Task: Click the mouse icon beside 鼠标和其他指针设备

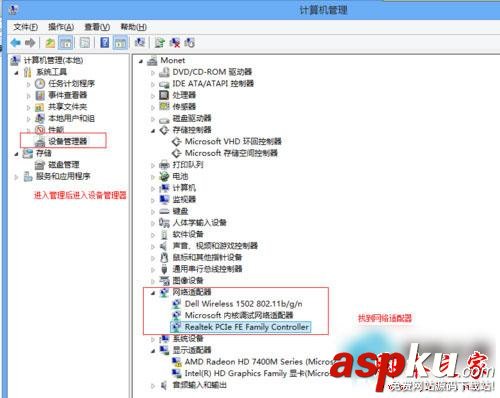Action: coord(164,257)
